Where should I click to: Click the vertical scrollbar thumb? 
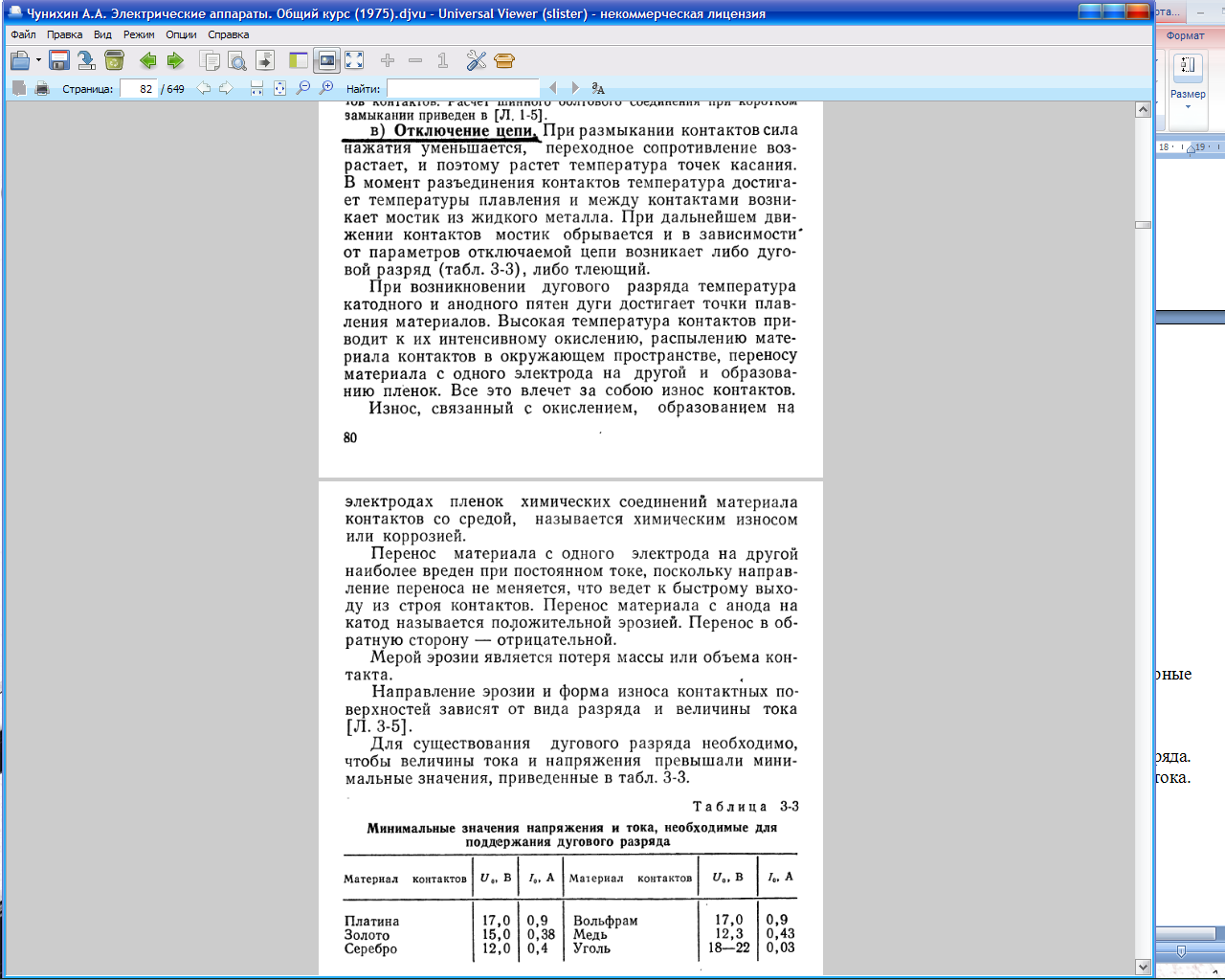pyautogui.click(x=1143, y=225)
